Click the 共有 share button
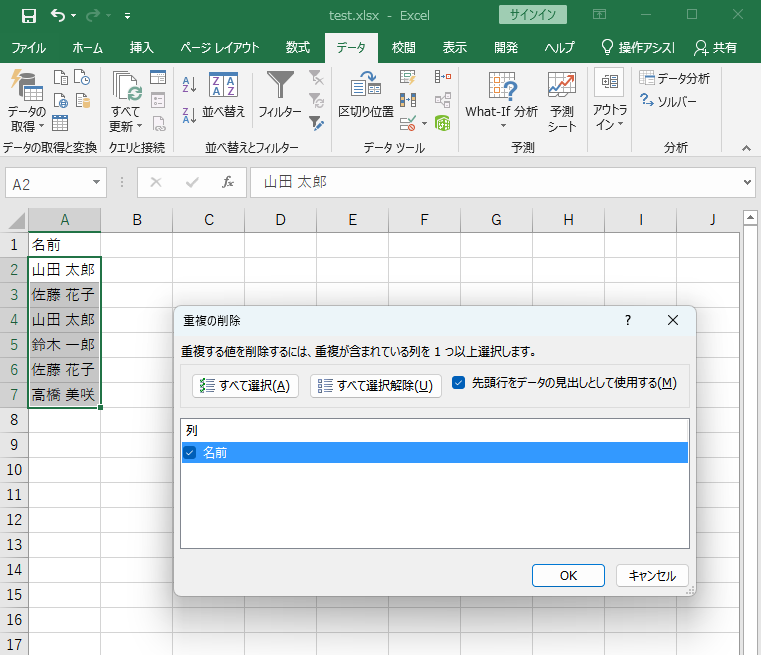This screenshot has height=655, width=761. 716,48
